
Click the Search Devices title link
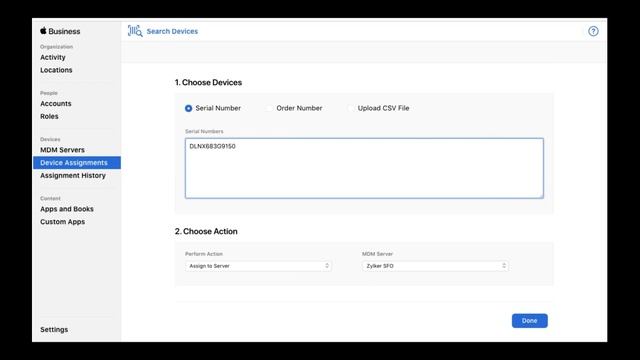[172, 31]
